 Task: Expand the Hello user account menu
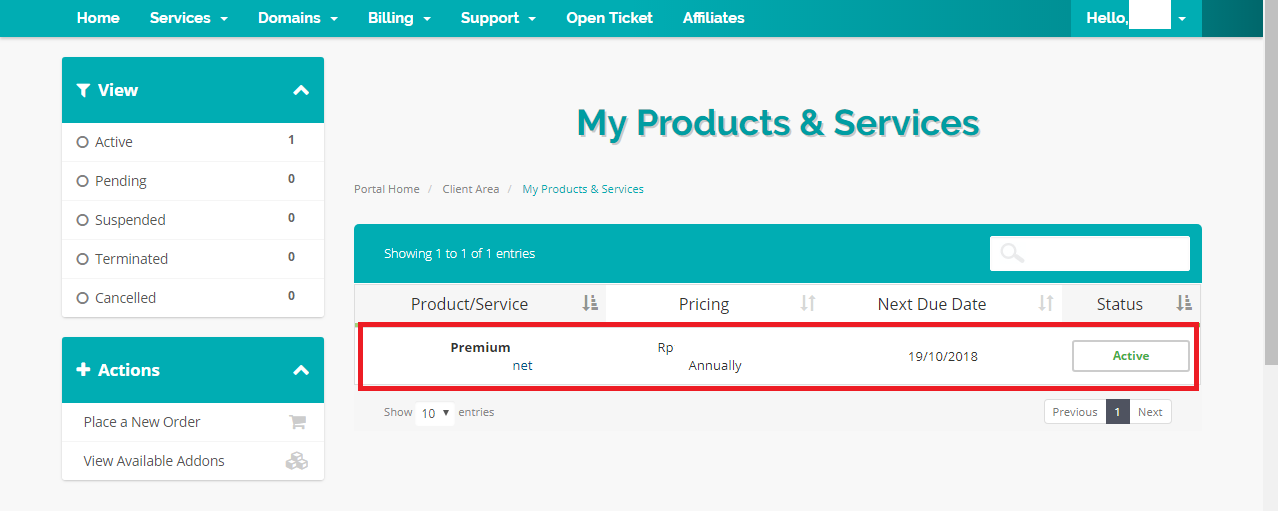(1136, 18)
